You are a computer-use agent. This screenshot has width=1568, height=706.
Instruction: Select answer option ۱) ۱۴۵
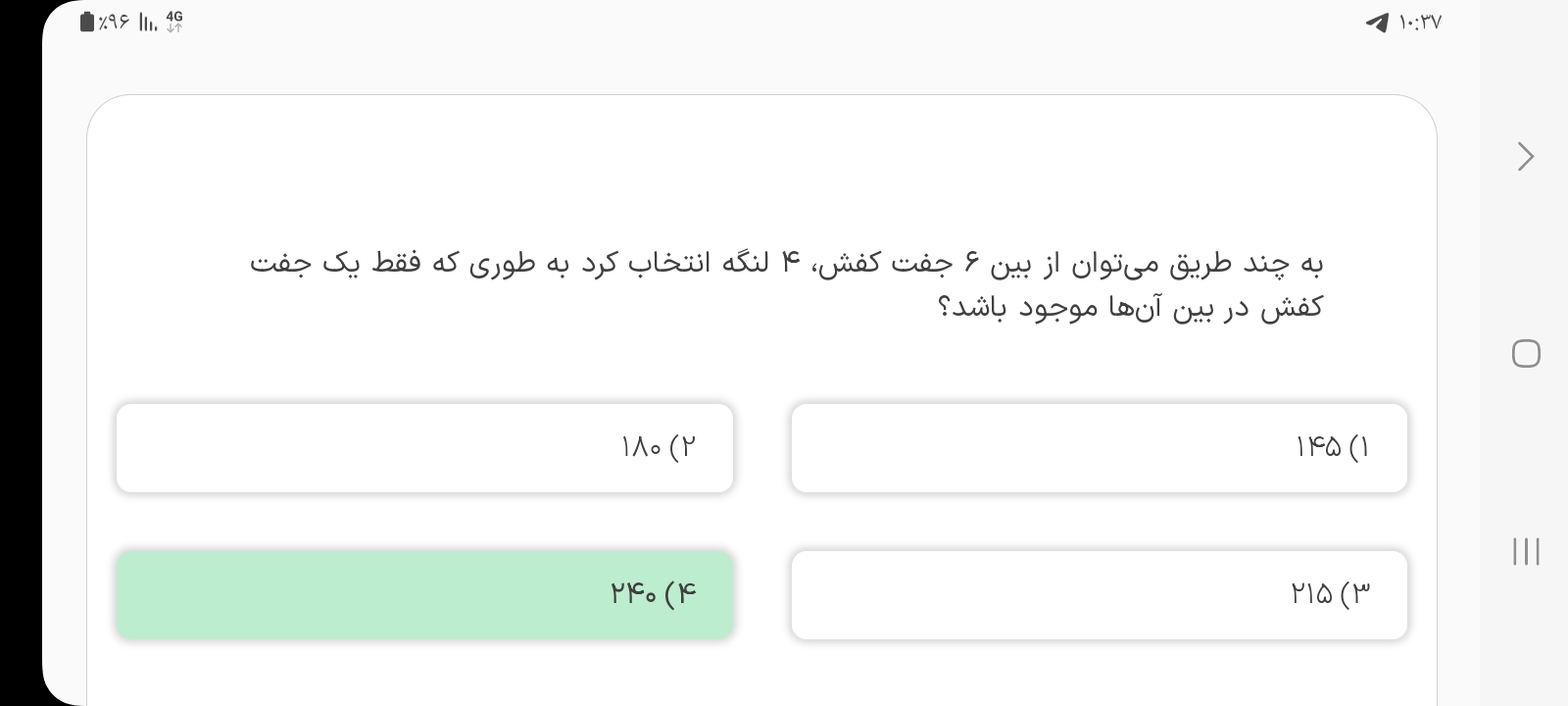pos(1099,448)
